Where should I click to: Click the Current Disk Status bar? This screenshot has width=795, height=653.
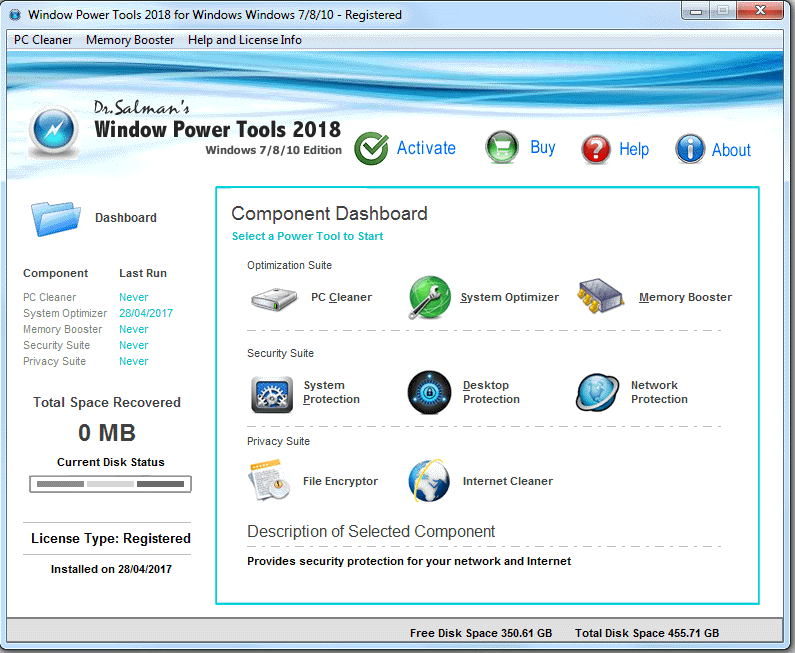point(111,484)
